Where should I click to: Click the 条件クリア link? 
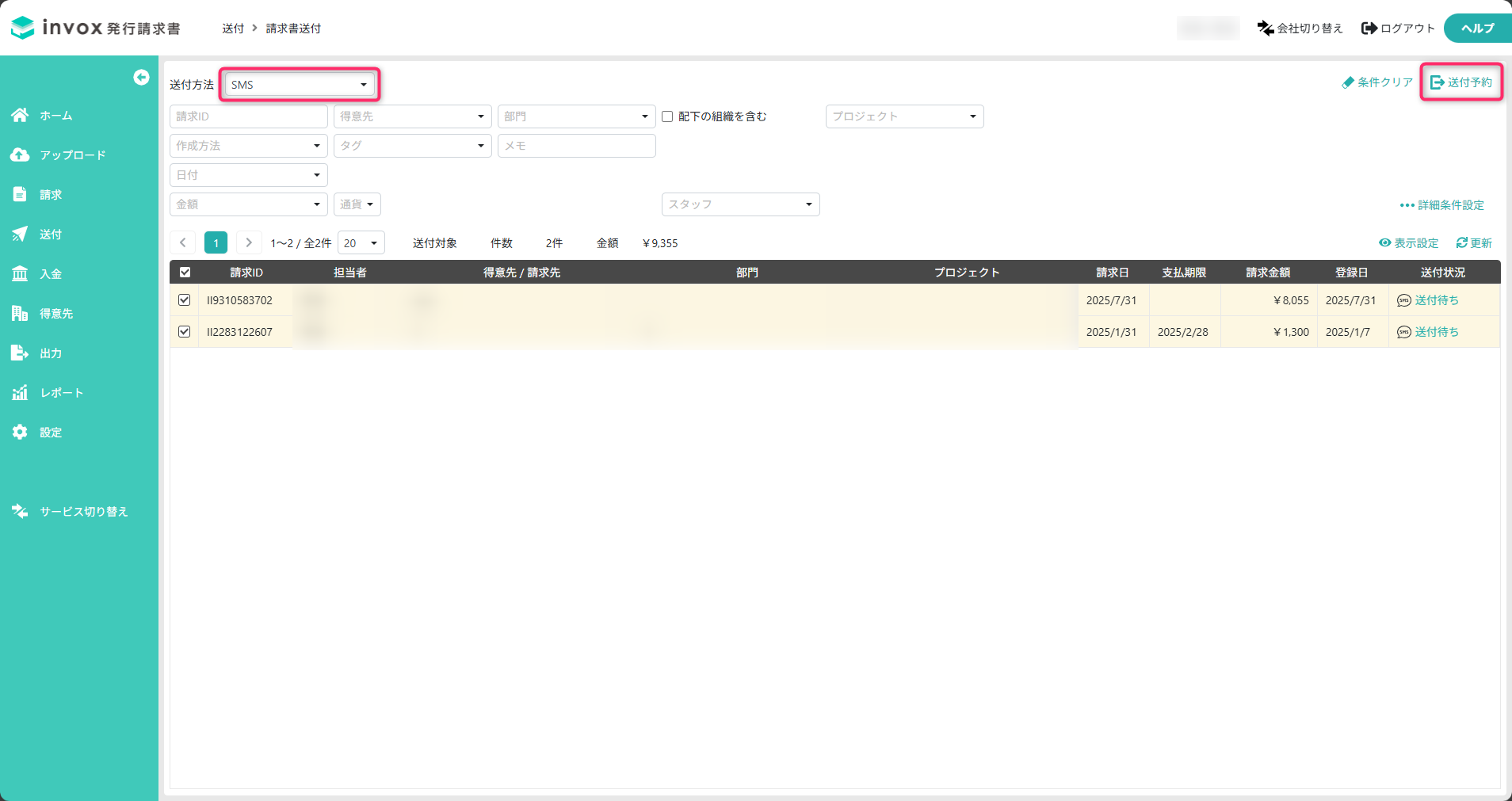point(1376,82)
